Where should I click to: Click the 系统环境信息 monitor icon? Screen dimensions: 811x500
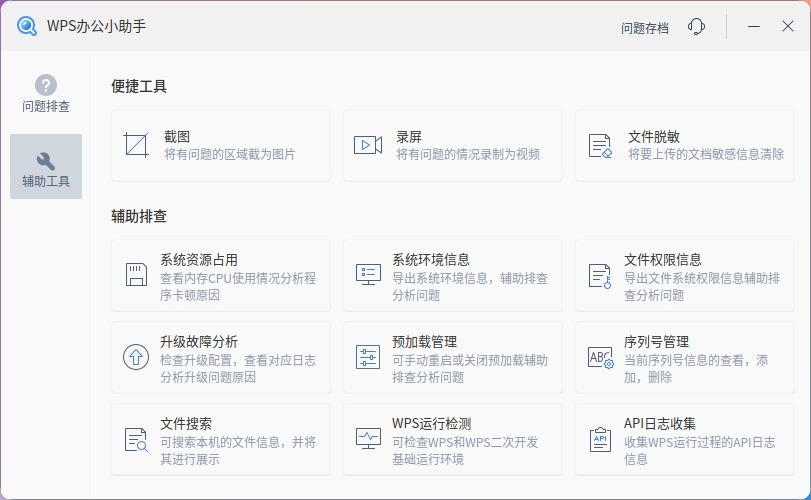point(368,275)
